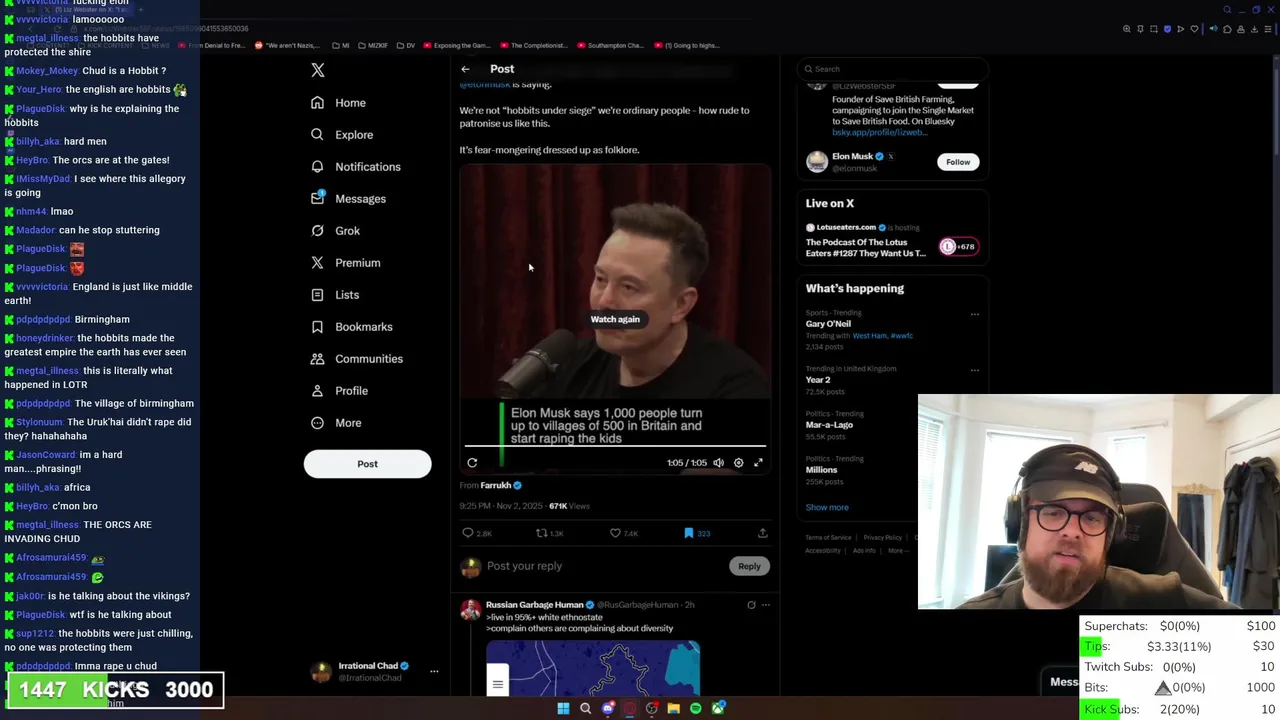Replay the video with the replay icon
This screenshot has height=720, width=1280.
point(472,463)
